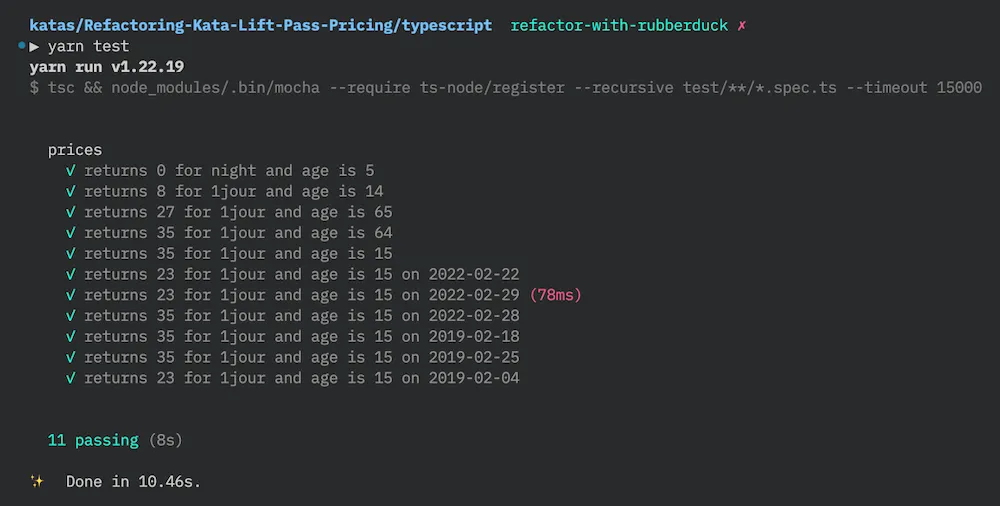
Task: Select the refactor-with-rubberduck branch name
Action: tap(619, 25)
